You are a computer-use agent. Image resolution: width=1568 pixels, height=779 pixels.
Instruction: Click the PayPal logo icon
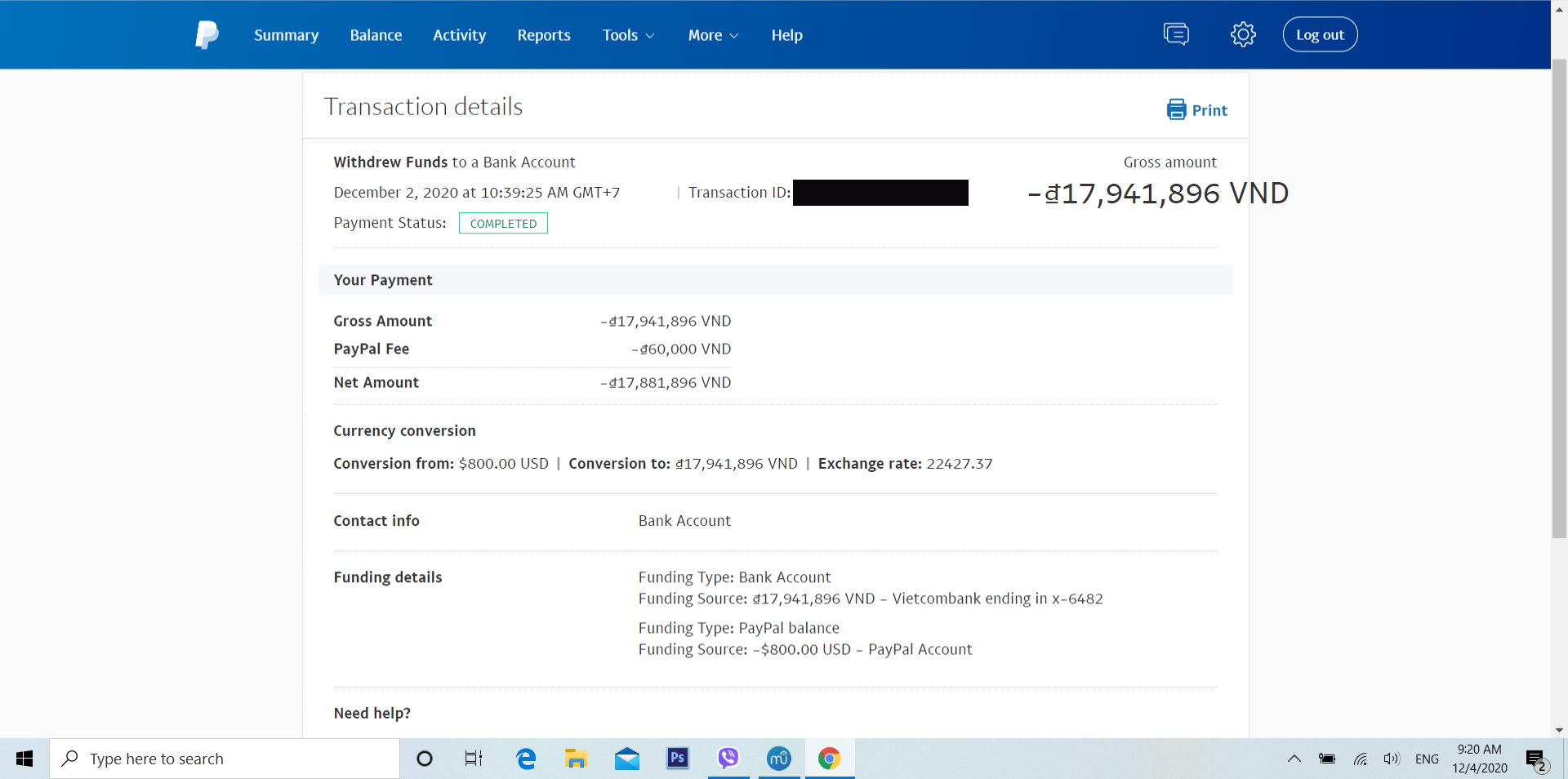coord(207,35)
